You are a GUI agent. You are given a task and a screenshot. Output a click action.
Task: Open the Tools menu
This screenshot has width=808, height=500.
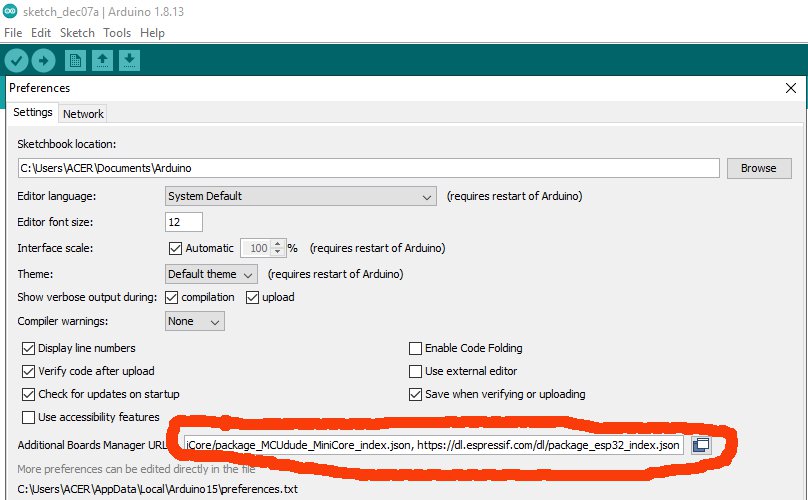point(117,33)
